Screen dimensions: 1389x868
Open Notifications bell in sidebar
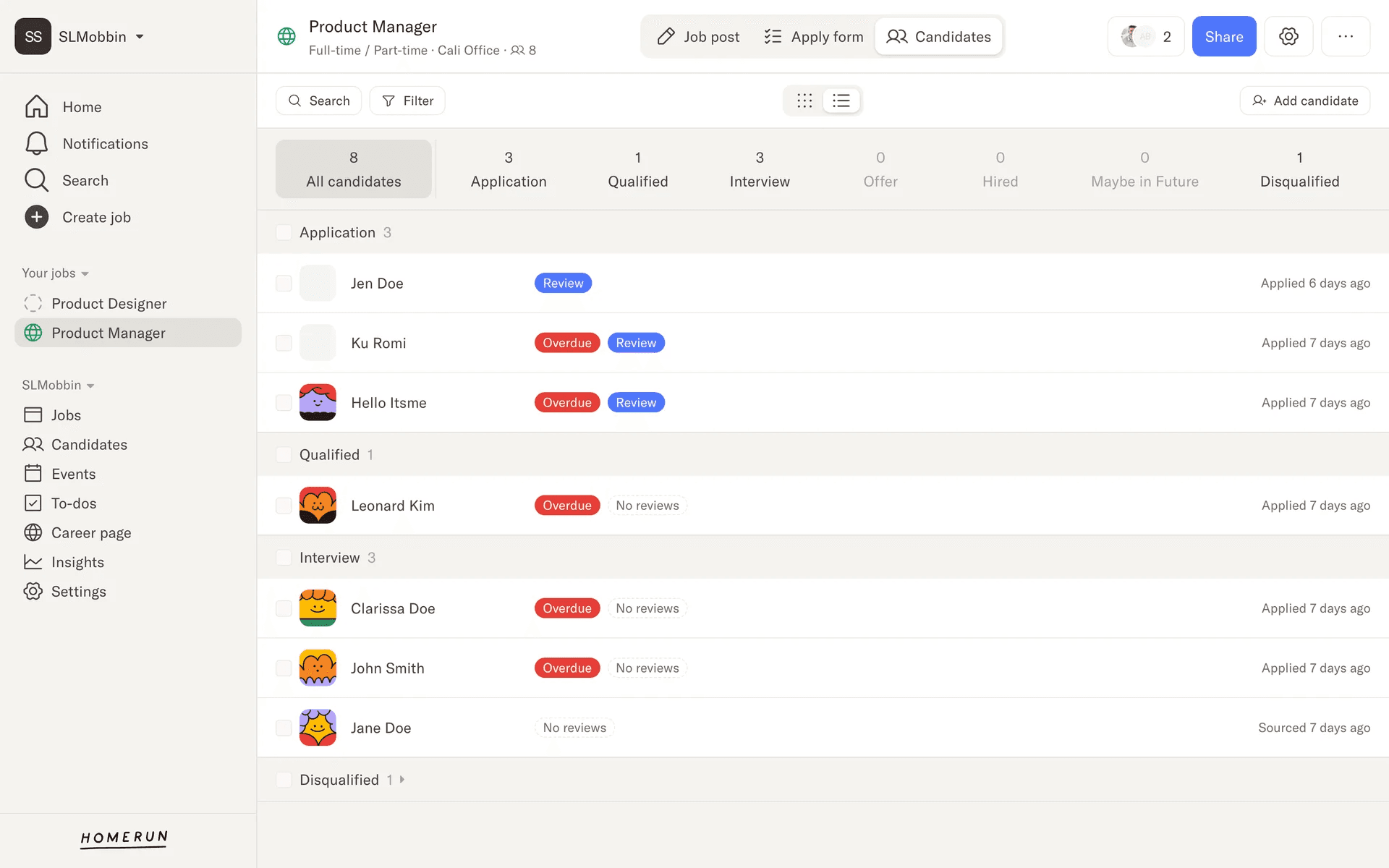coord(36,143)
